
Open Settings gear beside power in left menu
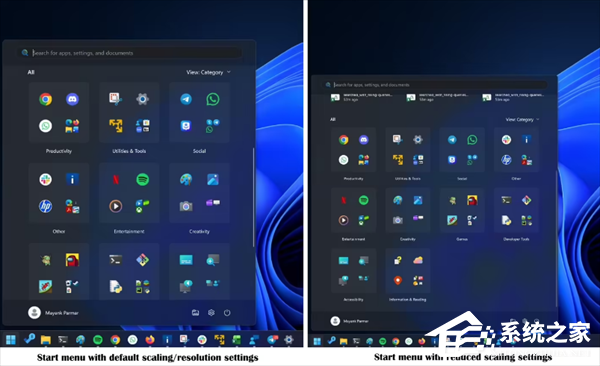pos(211,313)
